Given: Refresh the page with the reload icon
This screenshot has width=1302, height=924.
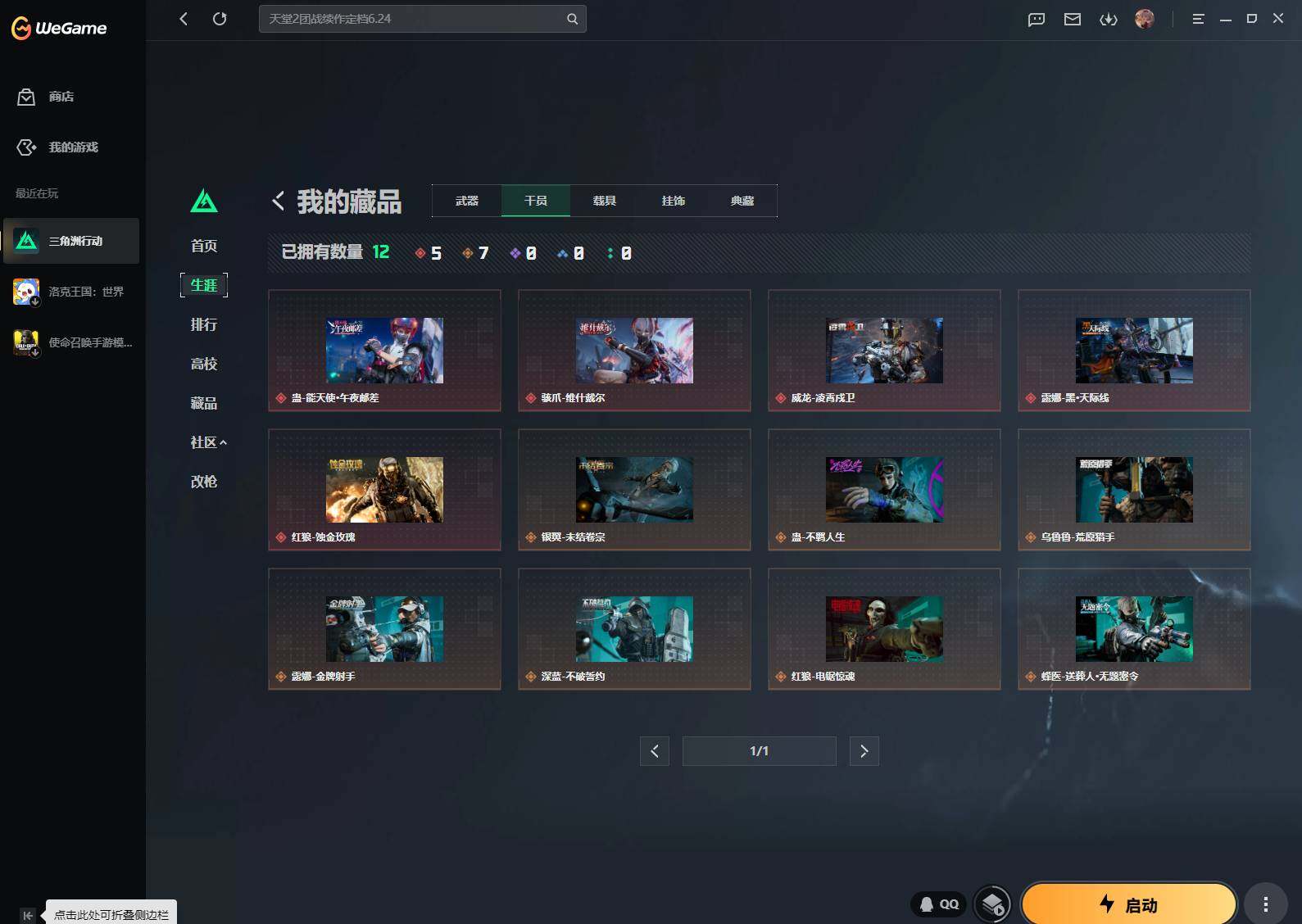Looking at the screenshot, I should coord(220,19).
